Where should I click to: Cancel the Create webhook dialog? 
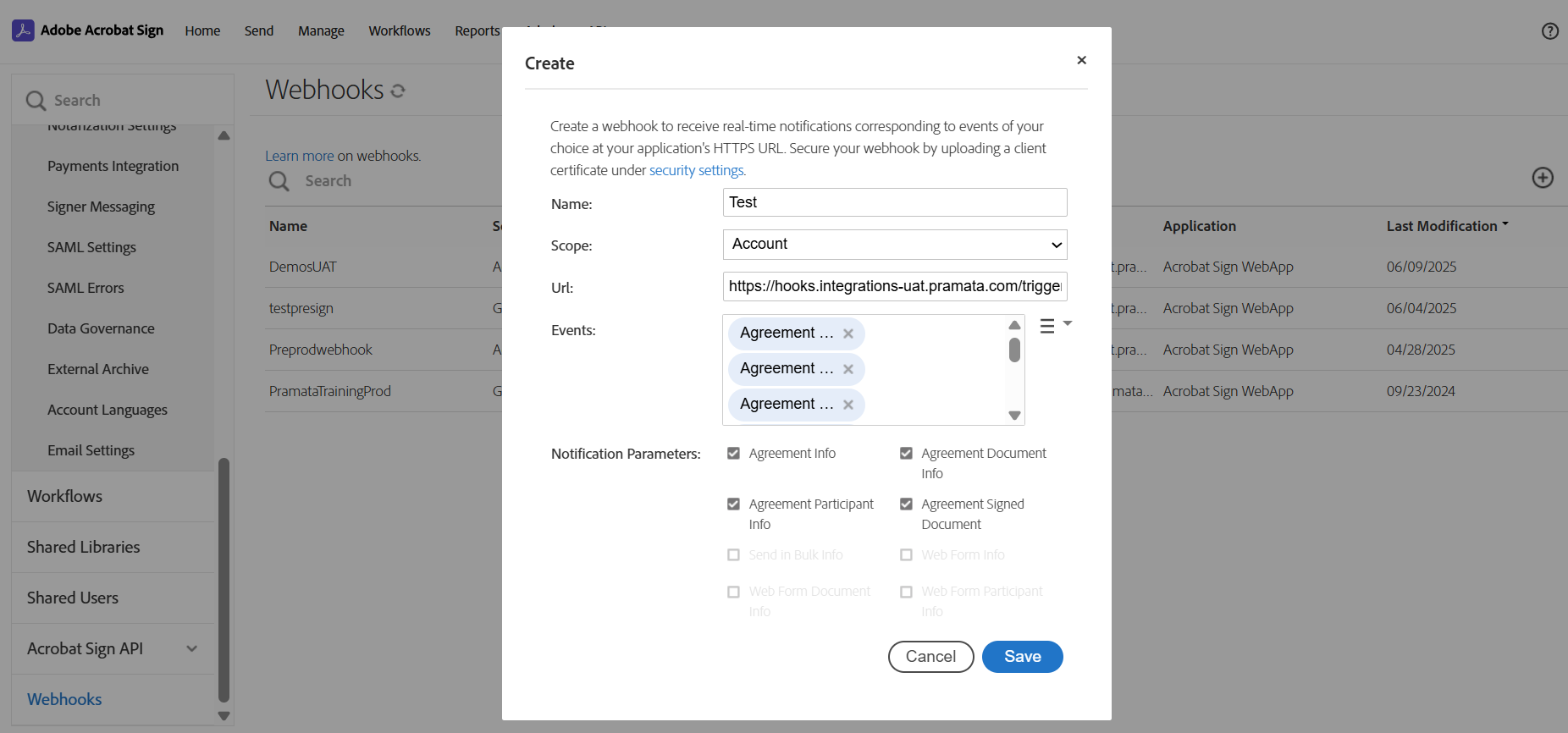931,657
